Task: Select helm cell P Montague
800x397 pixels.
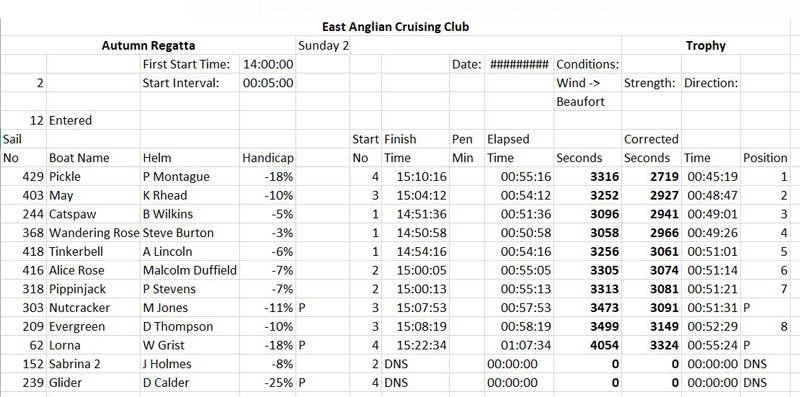Action: click(190, 177)
